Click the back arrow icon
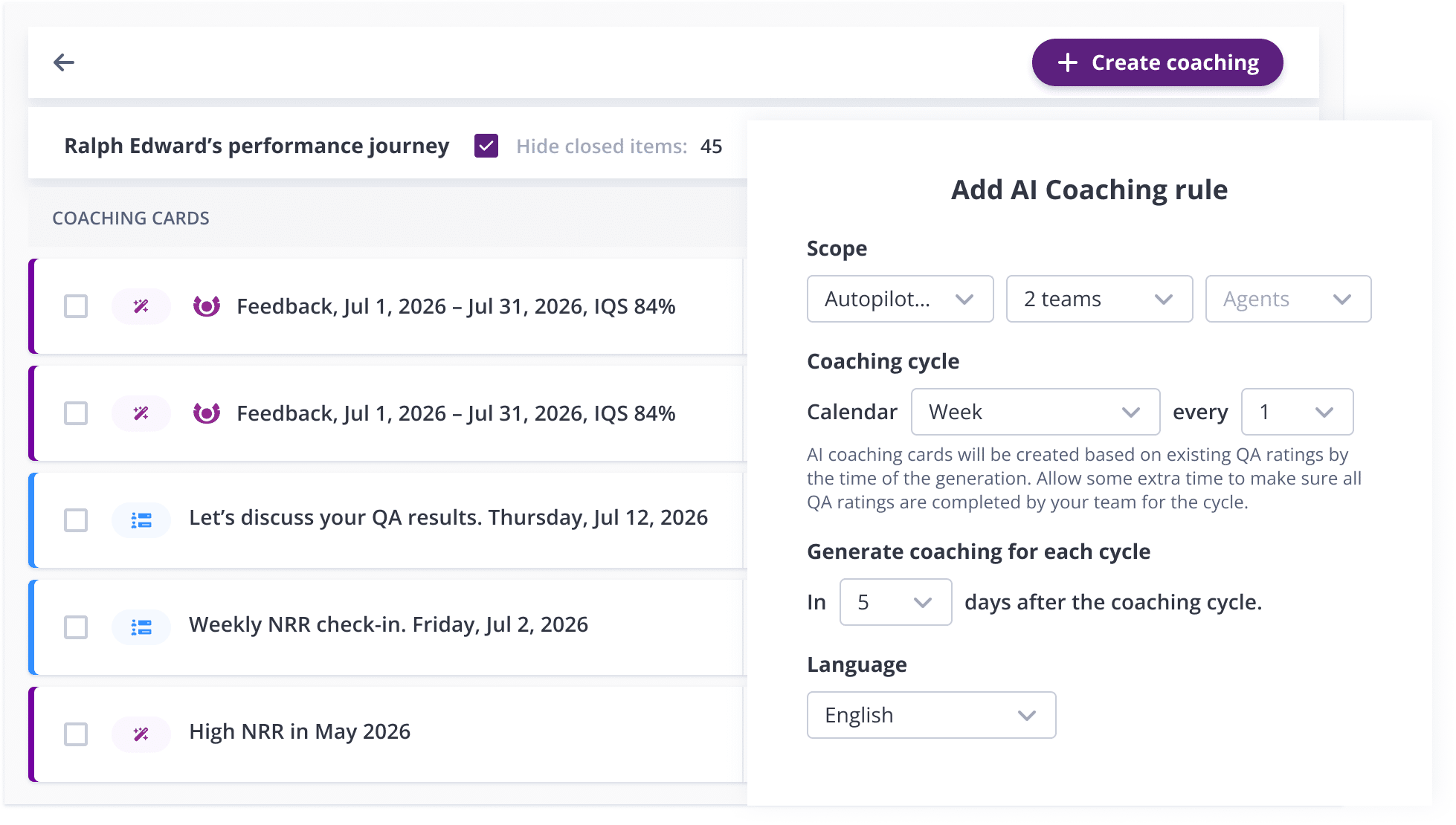The image size is (1456, 825). [x=64, y=62]
